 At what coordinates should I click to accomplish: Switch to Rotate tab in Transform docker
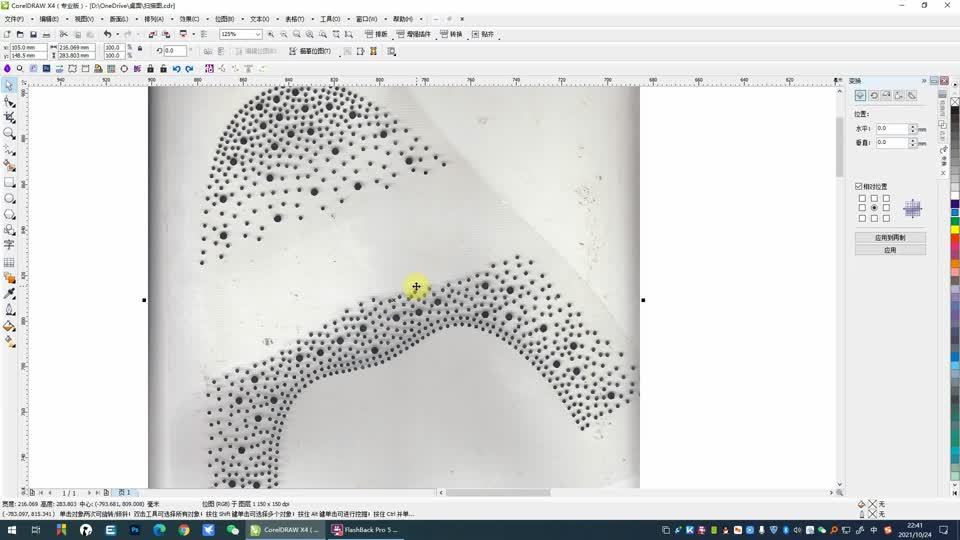873,95
